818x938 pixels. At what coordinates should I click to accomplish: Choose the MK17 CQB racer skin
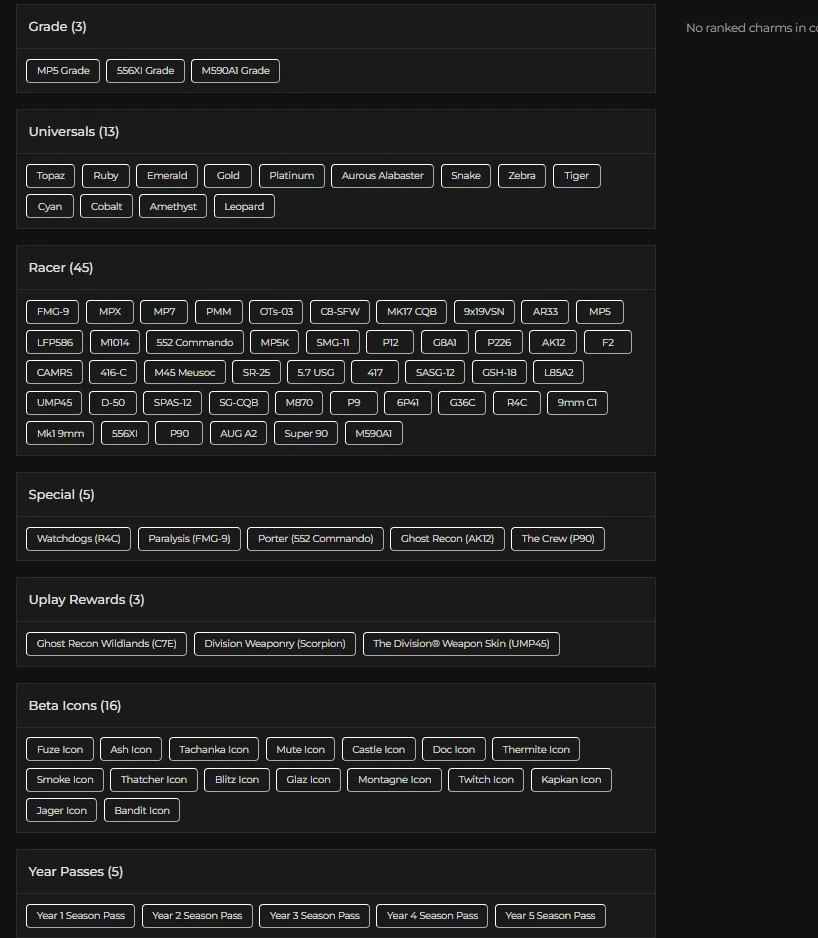point(412,312)
